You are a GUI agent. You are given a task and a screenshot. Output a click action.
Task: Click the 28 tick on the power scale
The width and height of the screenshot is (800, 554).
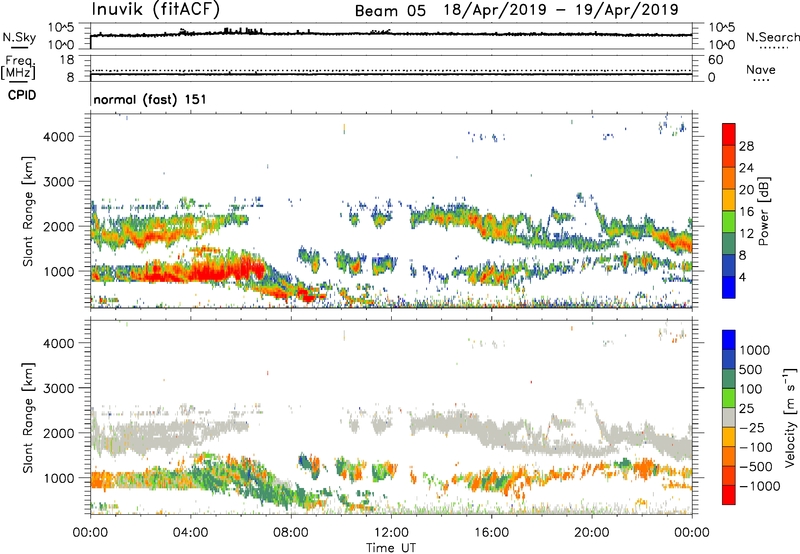pos(746,146)
